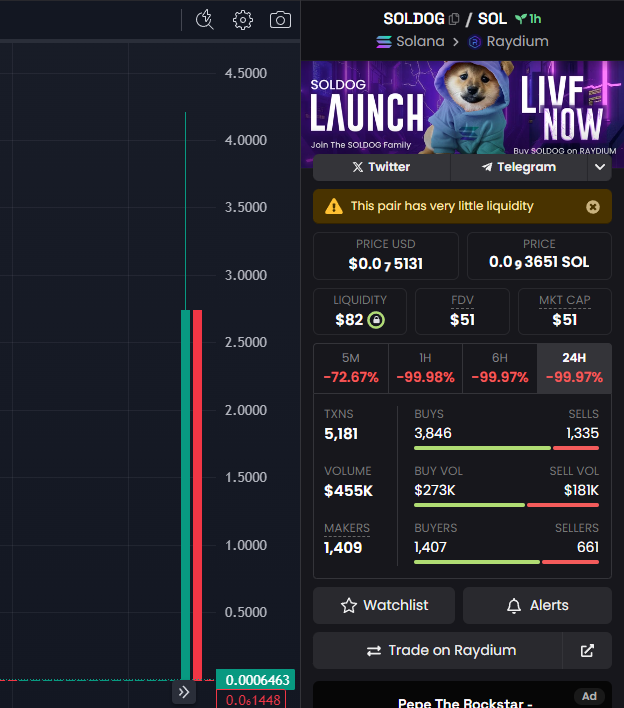The image size is (624, 708).
Task: Click the PRICE USD value box
Action: click(x=386, y=256)
